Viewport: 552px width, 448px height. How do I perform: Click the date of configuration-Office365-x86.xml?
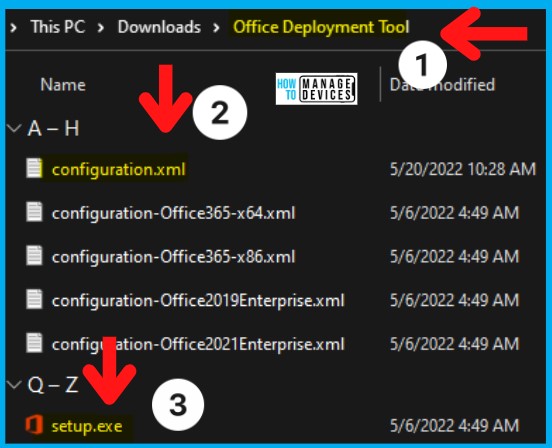point(454,256)
